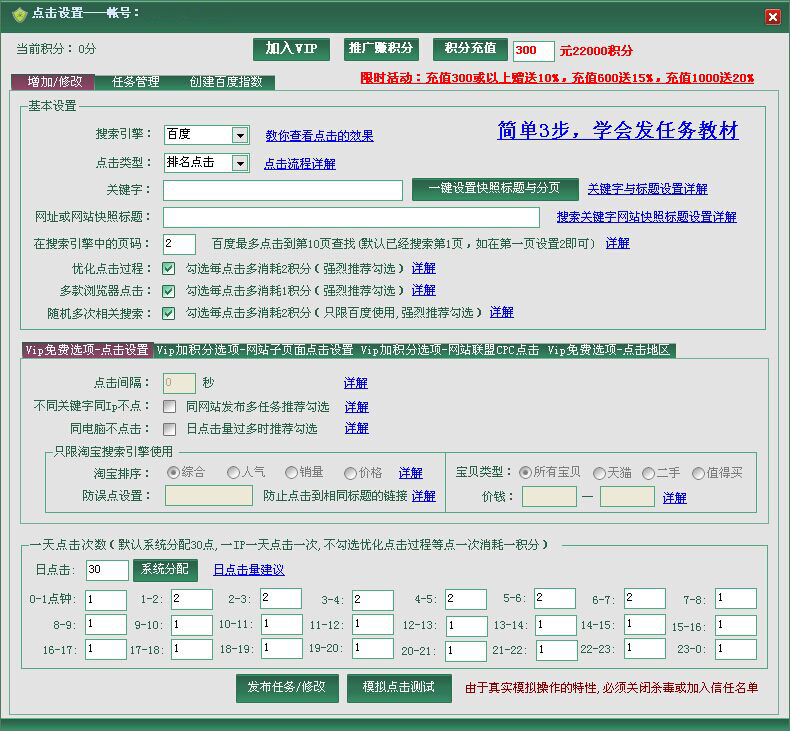Screen dimensions: 790x731
Task: Click 一键设置快照标题与分页 button
Action: [494, 189]
